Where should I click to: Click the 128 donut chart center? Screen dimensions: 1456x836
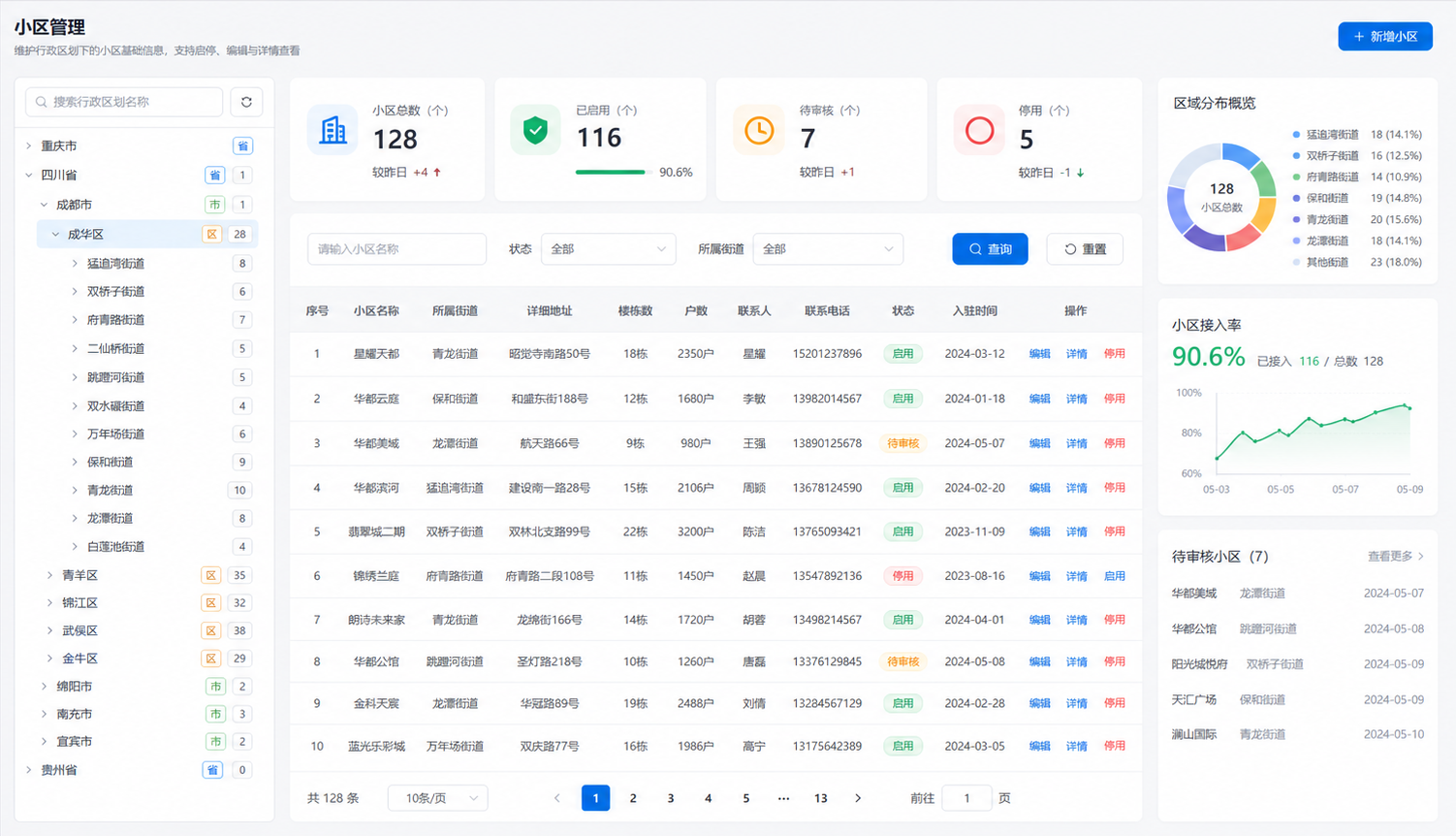[x=1221, y=197]
